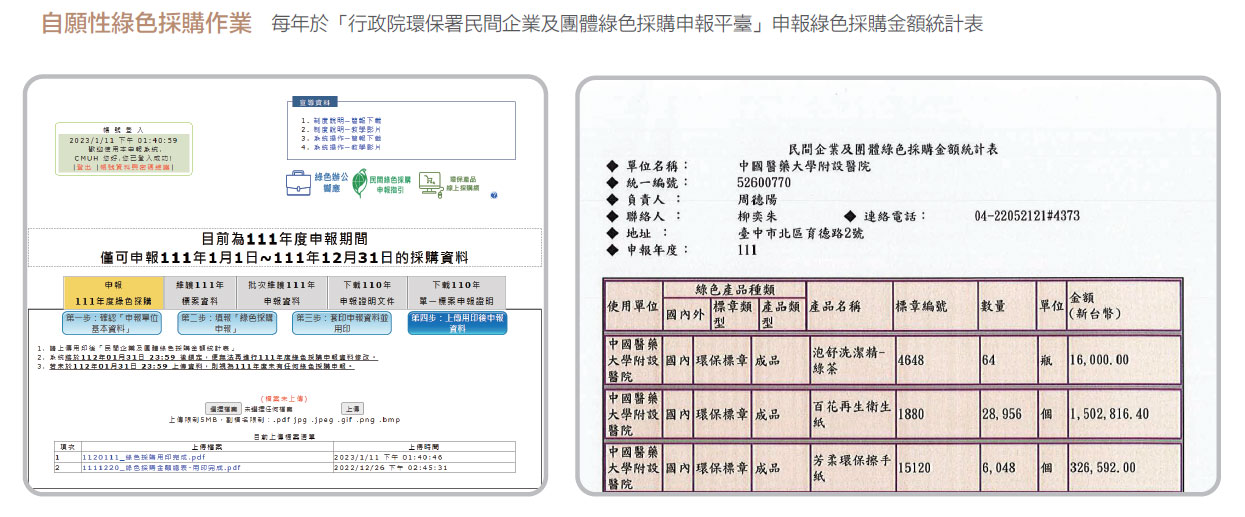
Task: Switch to the 維護111年標案資料 tab
Action: 199,293
